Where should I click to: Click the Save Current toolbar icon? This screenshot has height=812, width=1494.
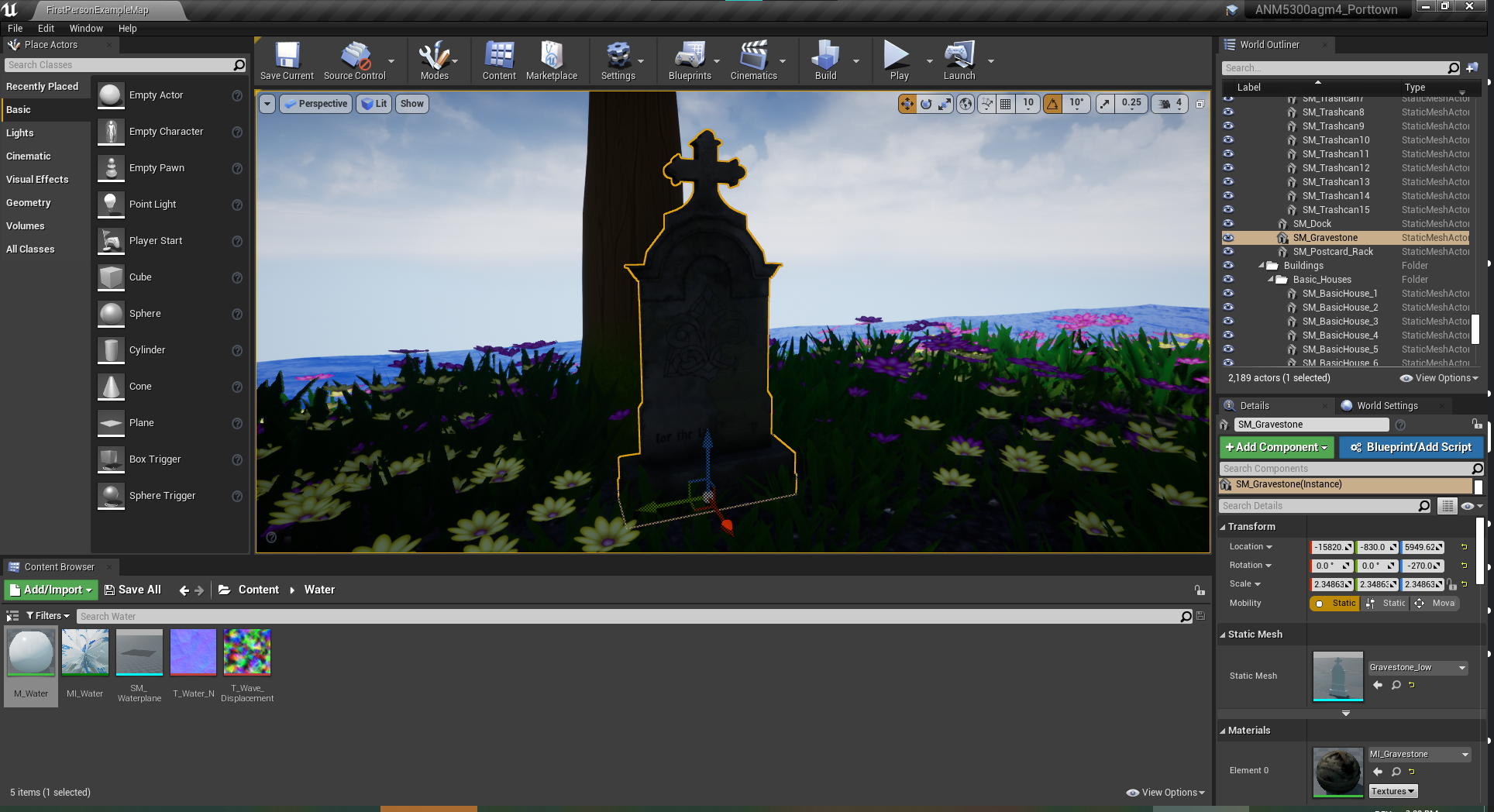[287, 60]
